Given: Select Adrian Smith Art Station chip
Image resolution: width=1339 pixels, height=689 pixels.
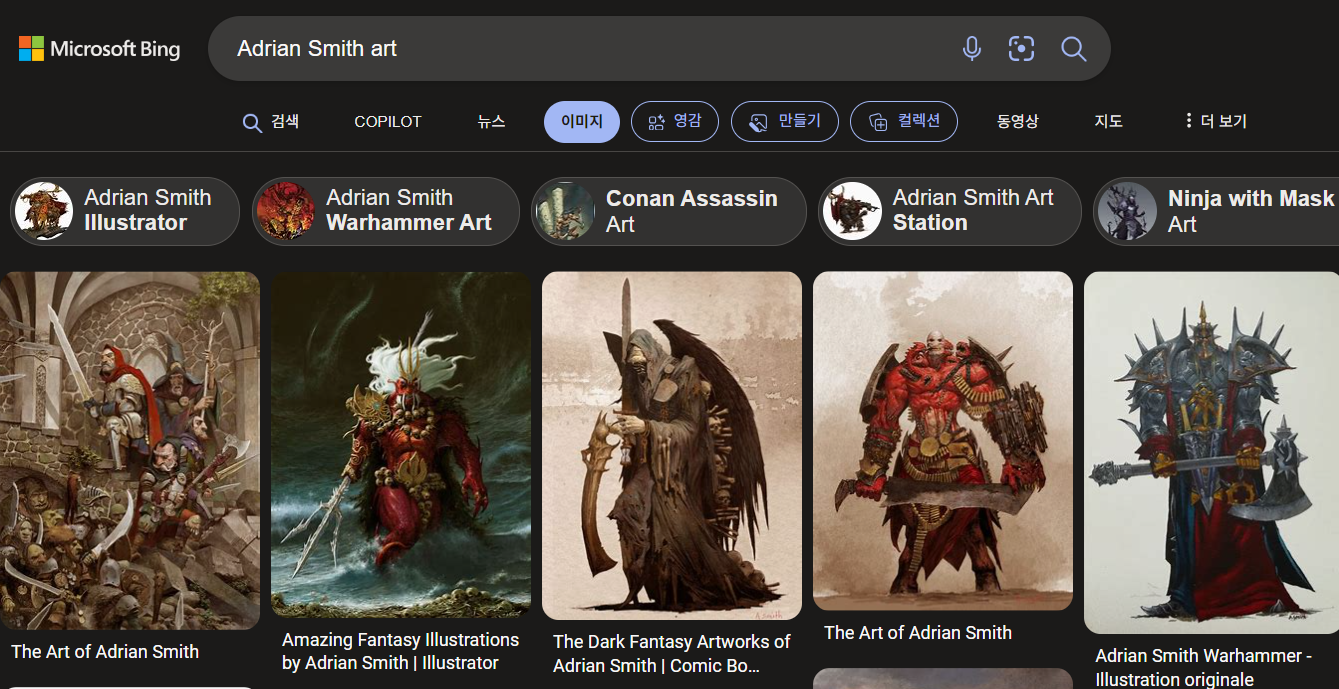Looking at the screenshot, I should click(x=950, y=211).
